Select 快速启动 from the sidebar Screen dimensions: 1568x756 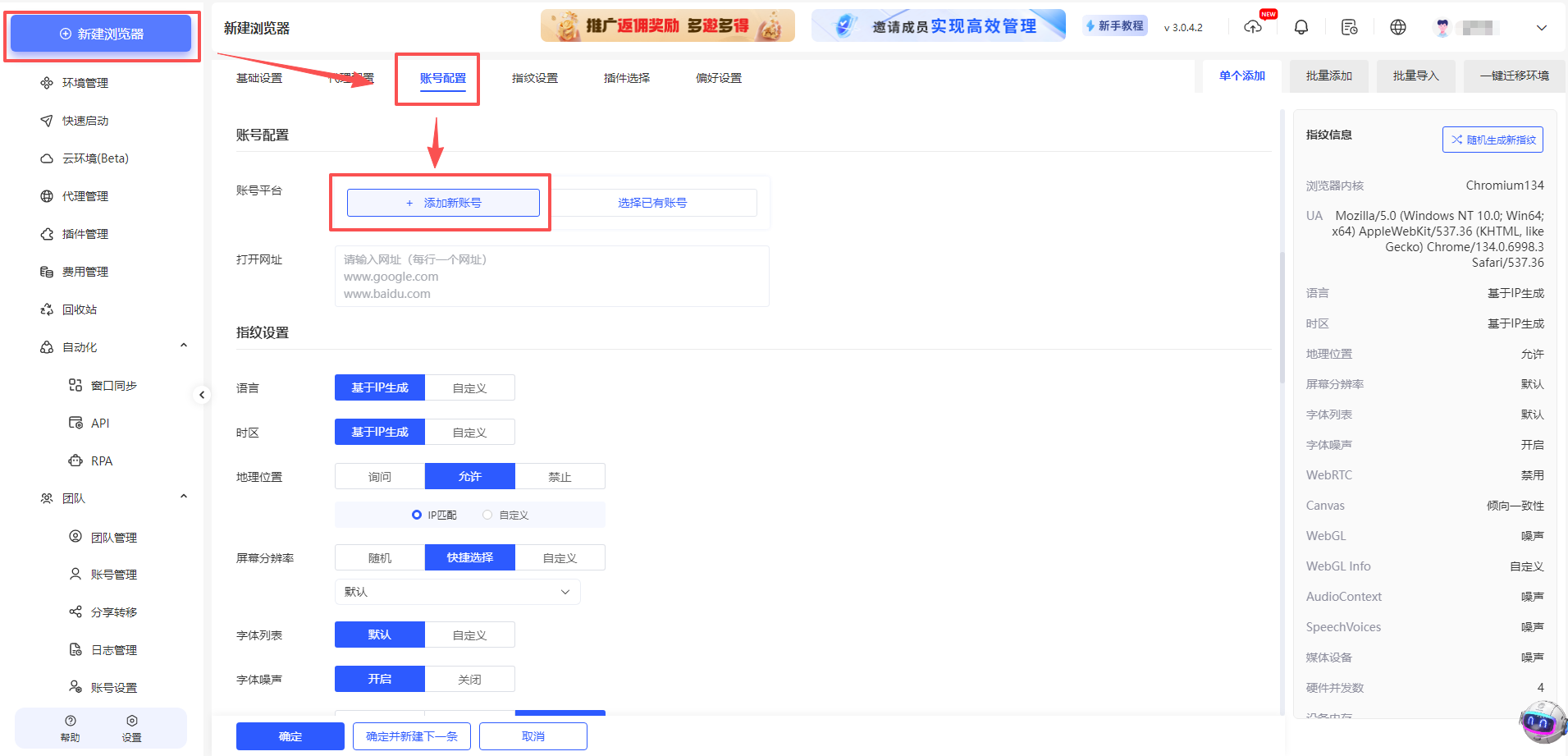tap(85, 120)
